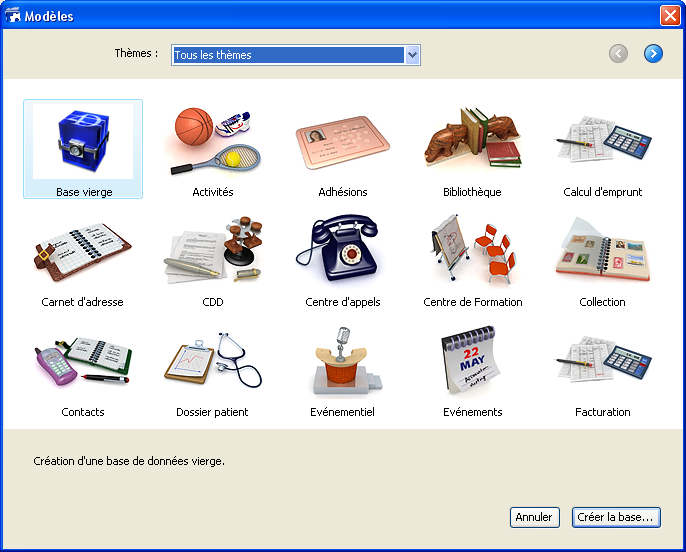Click the Annuler button
686x552 pixels.
534,517
